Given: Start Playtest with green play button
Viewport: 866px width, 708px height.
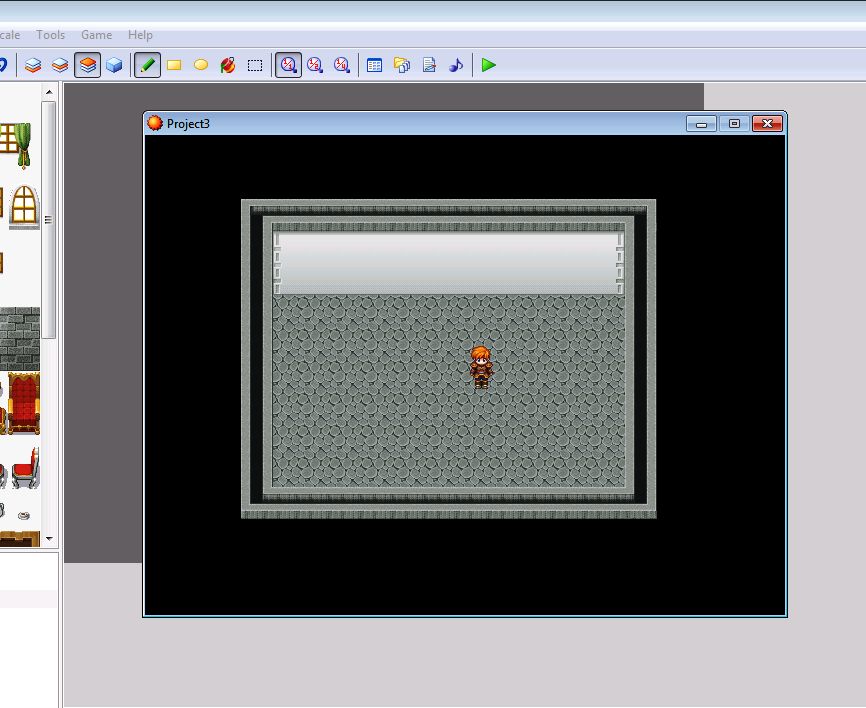Looking at the screenshot, I should tap(488, 65).
